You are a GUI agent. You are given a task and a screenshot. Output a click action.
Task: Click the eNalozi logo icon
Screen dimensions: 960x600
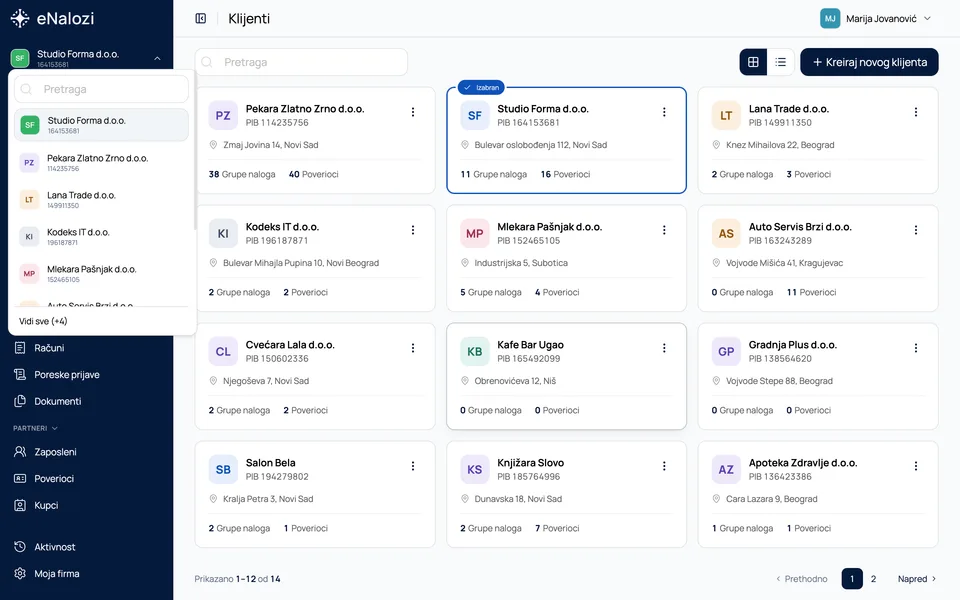tap(20, 18)
